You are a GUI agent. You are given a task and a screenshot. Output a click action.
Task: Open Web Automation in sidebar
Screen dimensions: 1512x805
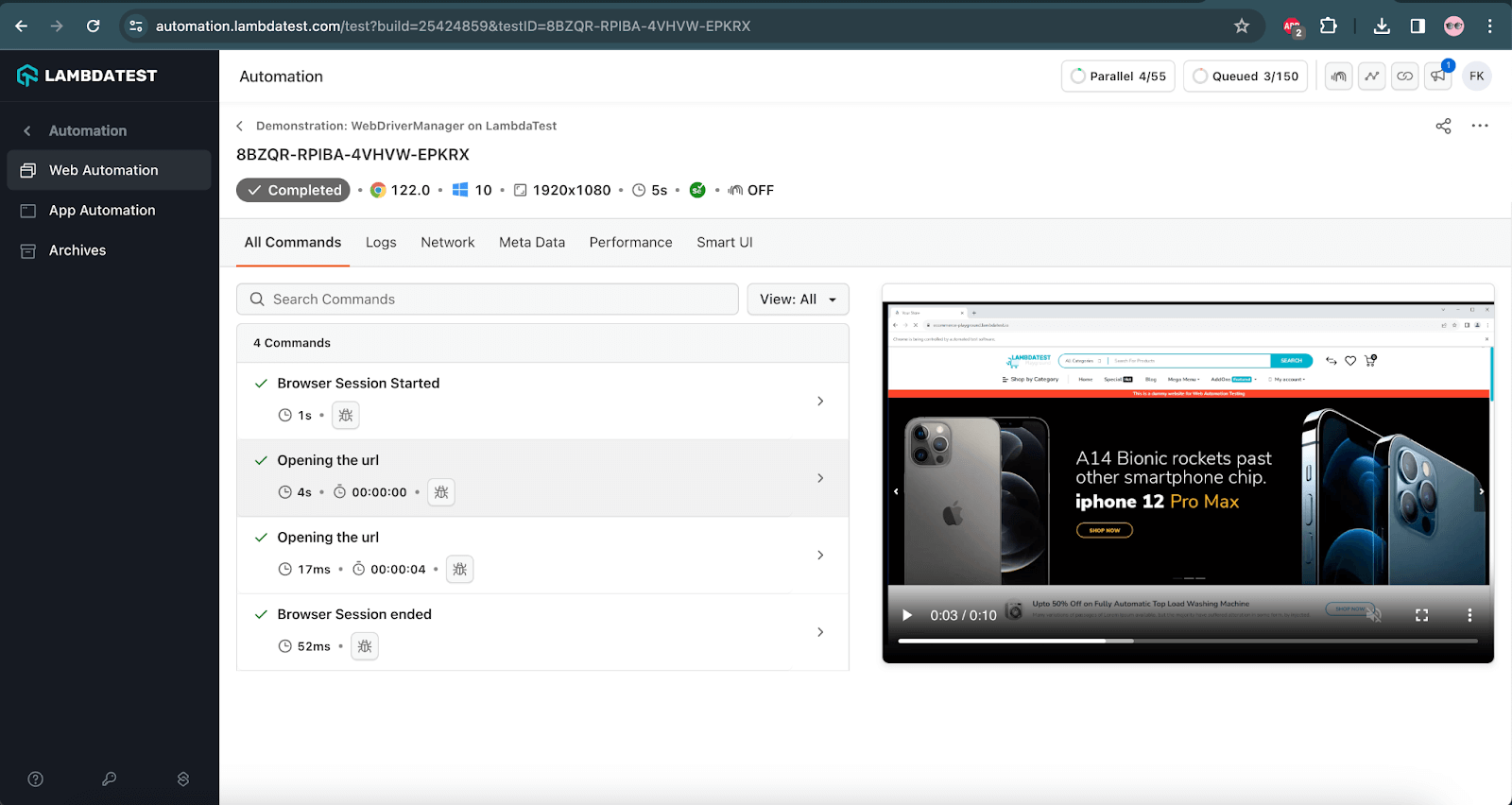tap(109, 170)
